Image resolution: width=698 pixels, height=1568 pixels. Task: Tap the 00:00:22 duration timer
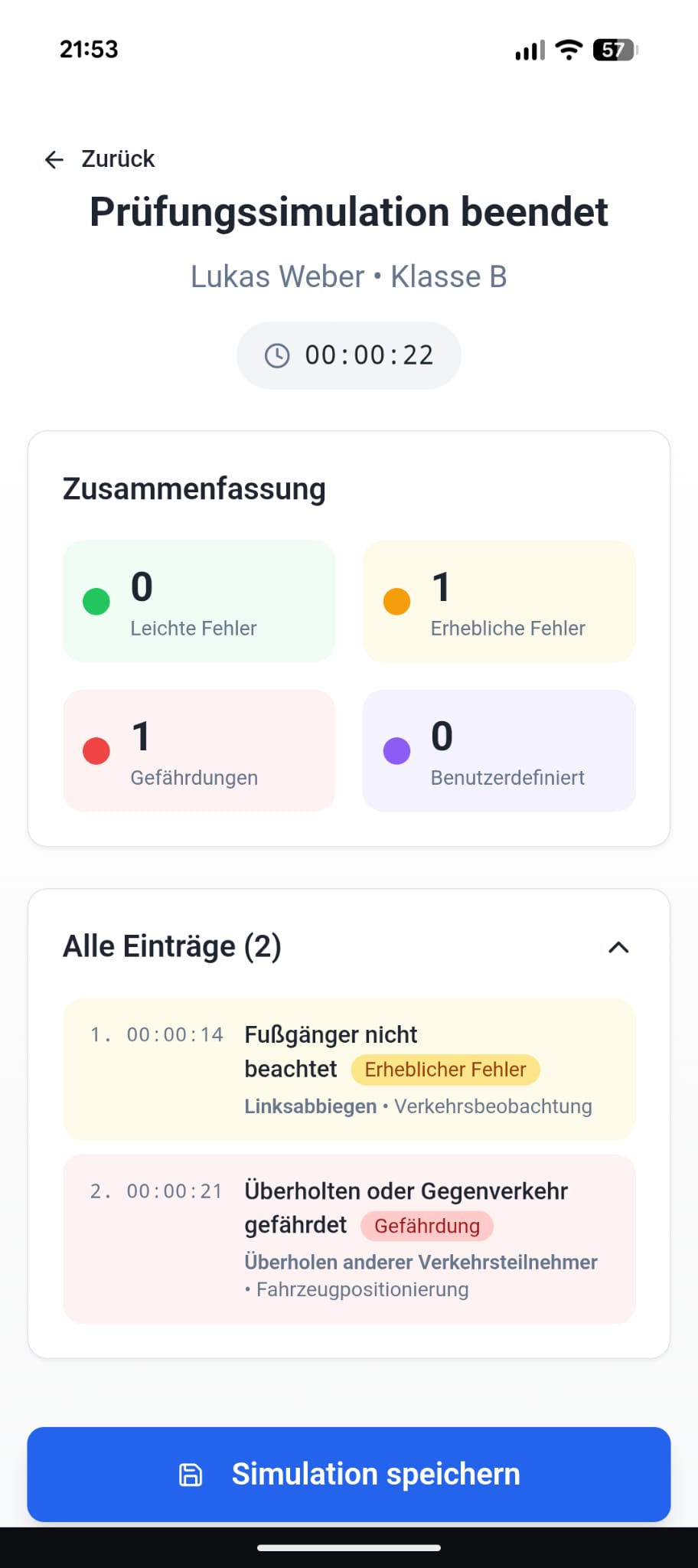[369, 356]
